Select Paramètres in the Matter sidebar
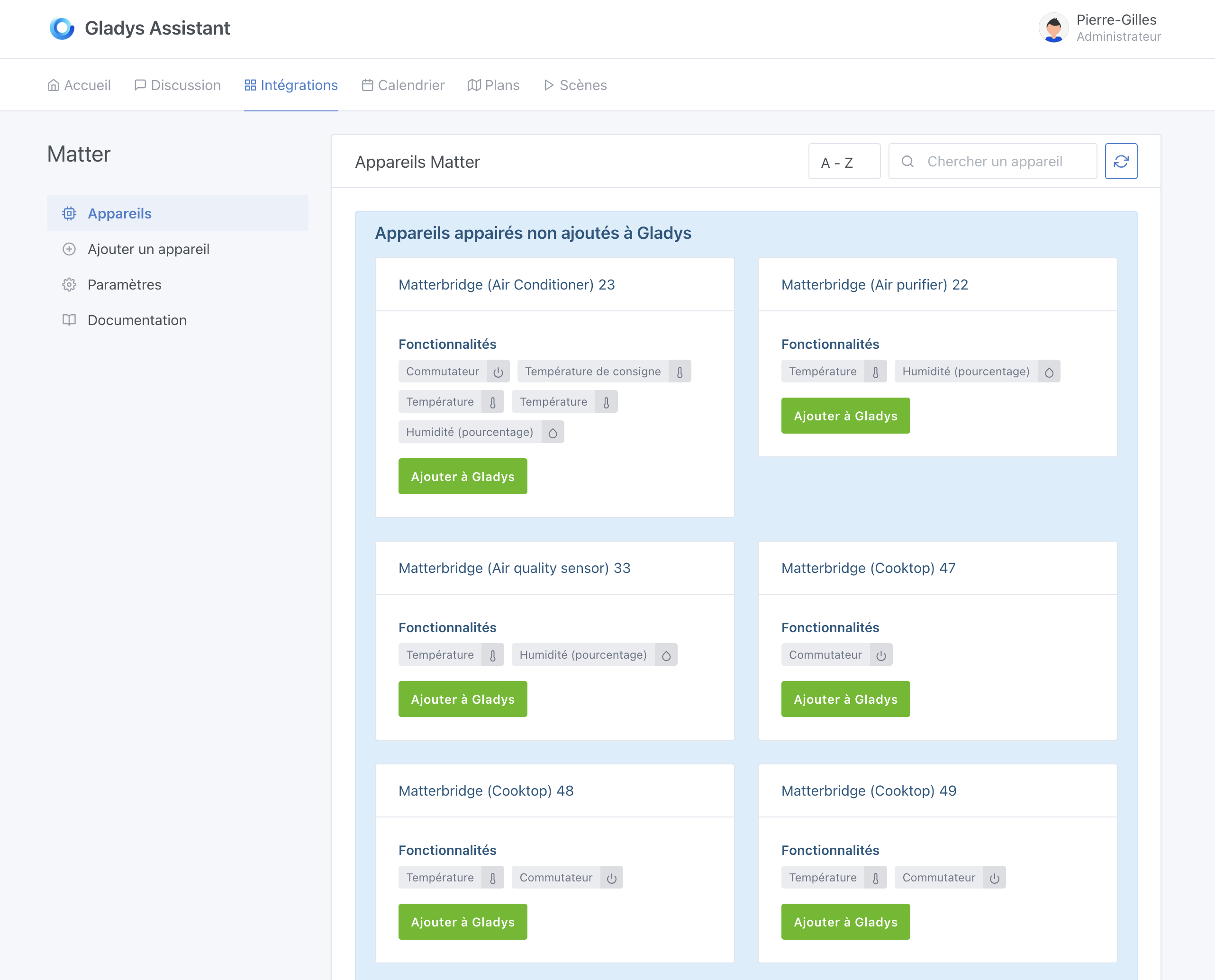Screen dimensions: 1215x980 point(124,284)
